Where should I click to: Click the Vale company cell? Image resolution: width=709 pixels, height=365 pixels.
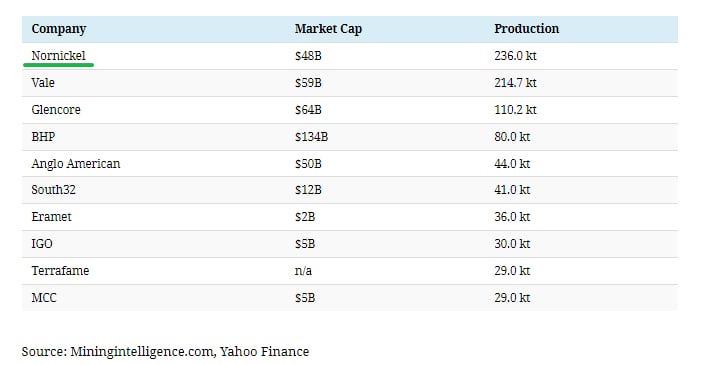tap(43, 83)
